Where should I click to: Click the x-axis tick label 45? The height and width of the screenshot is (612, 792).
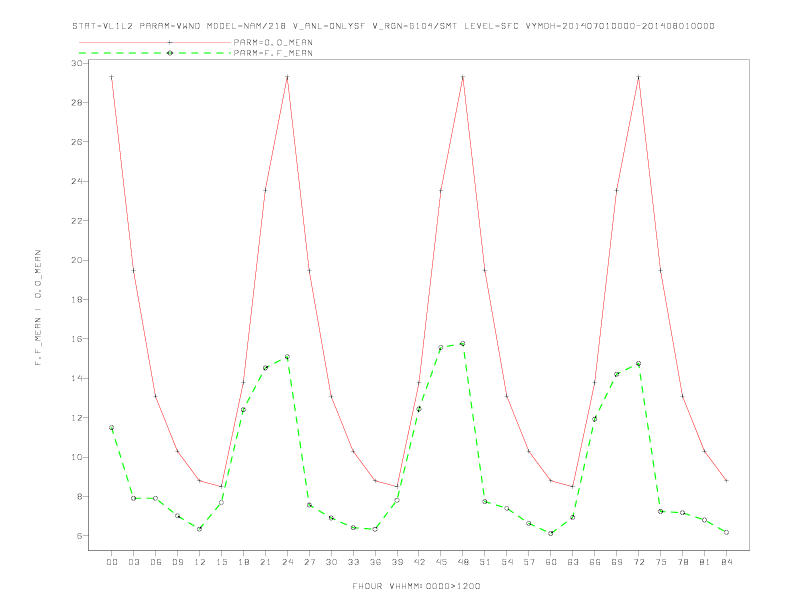pos(441,562)
